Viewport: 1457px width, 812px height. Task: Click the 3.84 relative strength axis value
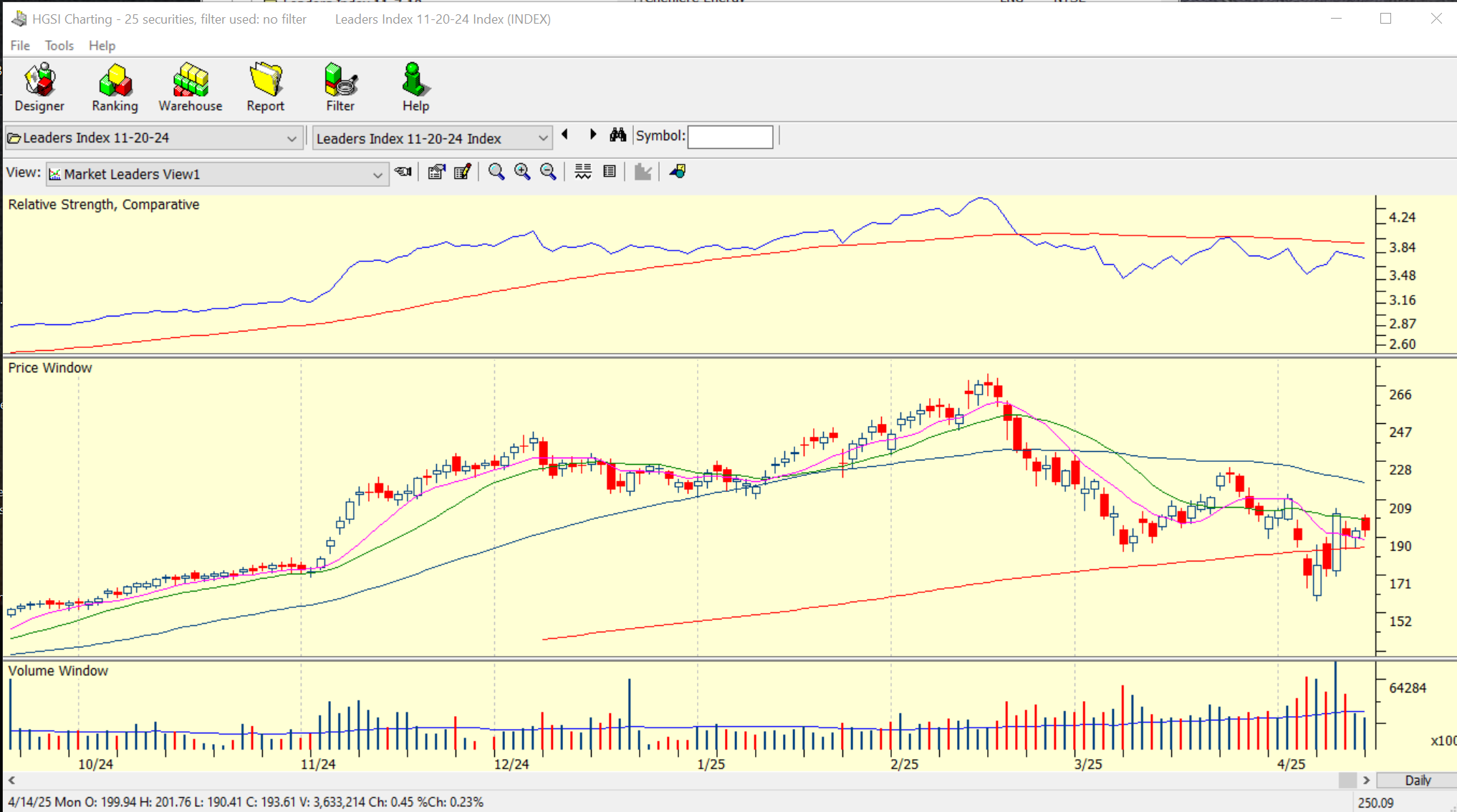pyautogui.click(x=1403, y=248)
